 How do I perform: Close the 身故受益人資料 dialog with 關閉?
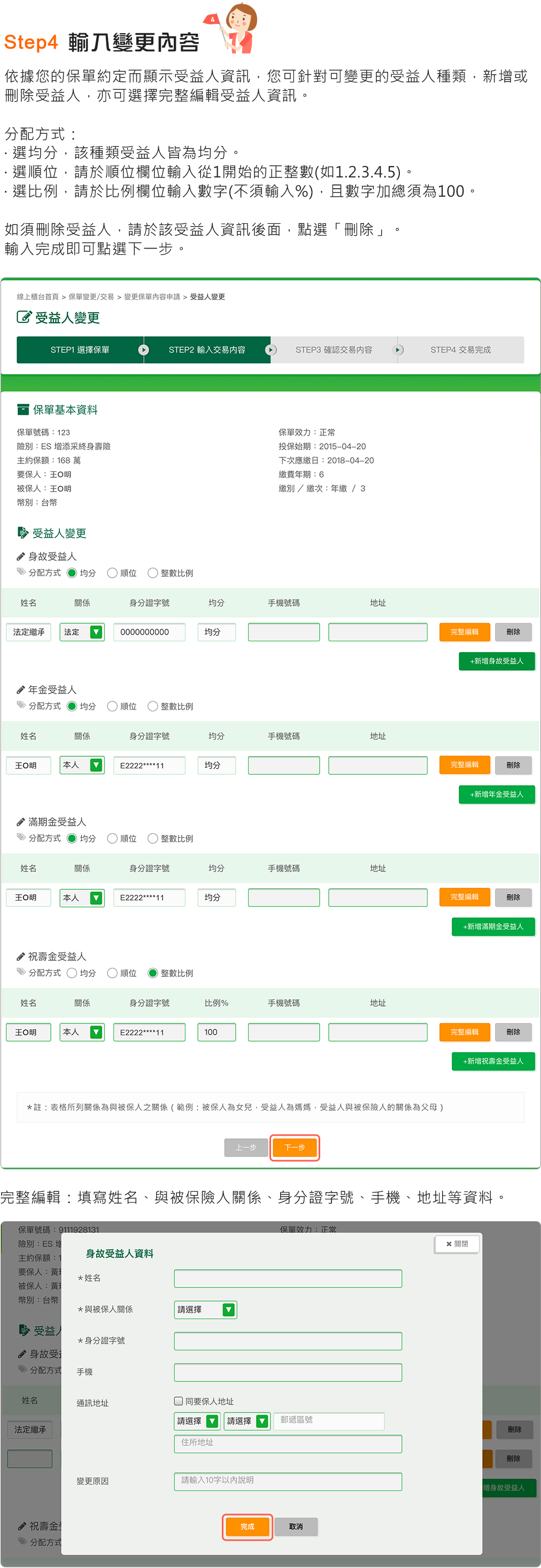[457, 1244]
